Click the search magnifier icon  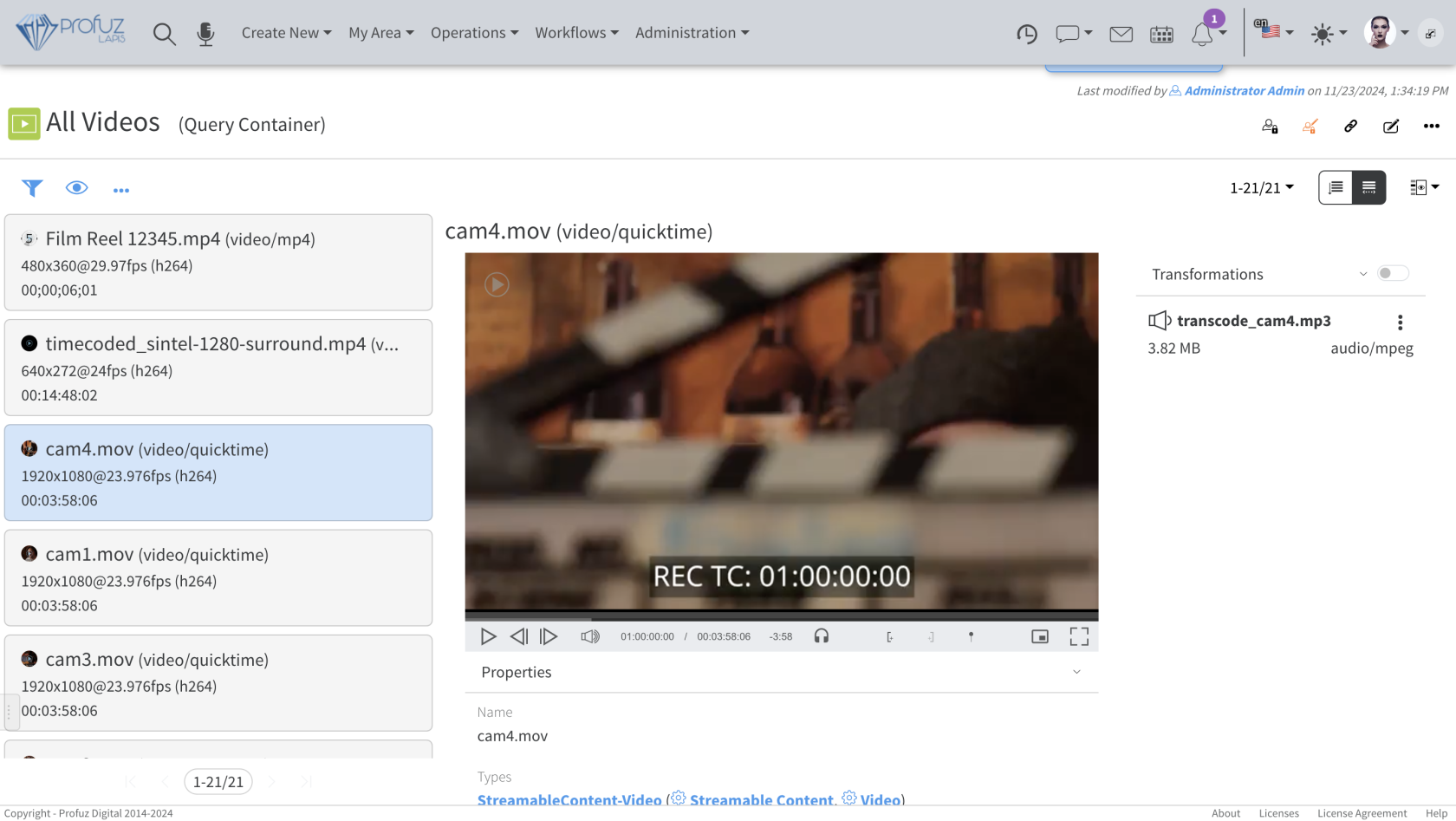pyautogui.click(x=164, y=34)
